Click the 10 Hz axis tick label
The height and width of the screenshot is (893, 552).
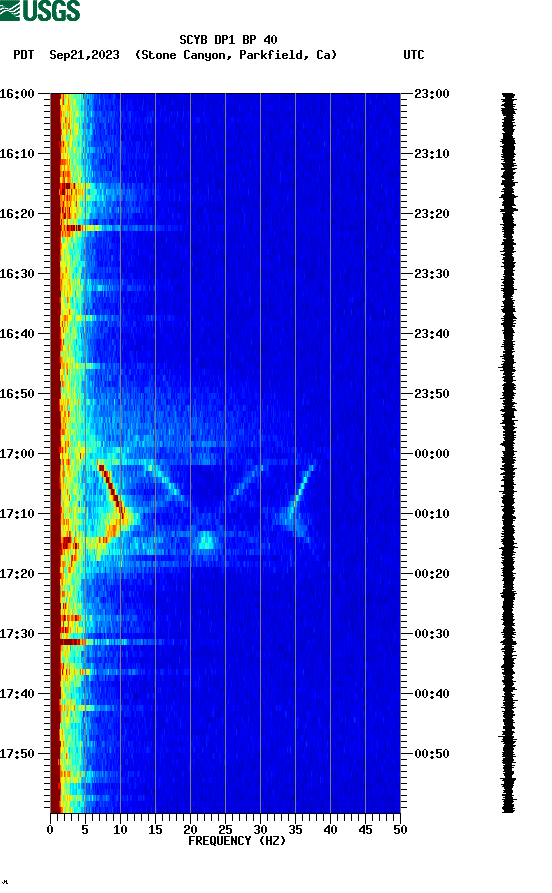pyautogui.click(x=120, y=830)
